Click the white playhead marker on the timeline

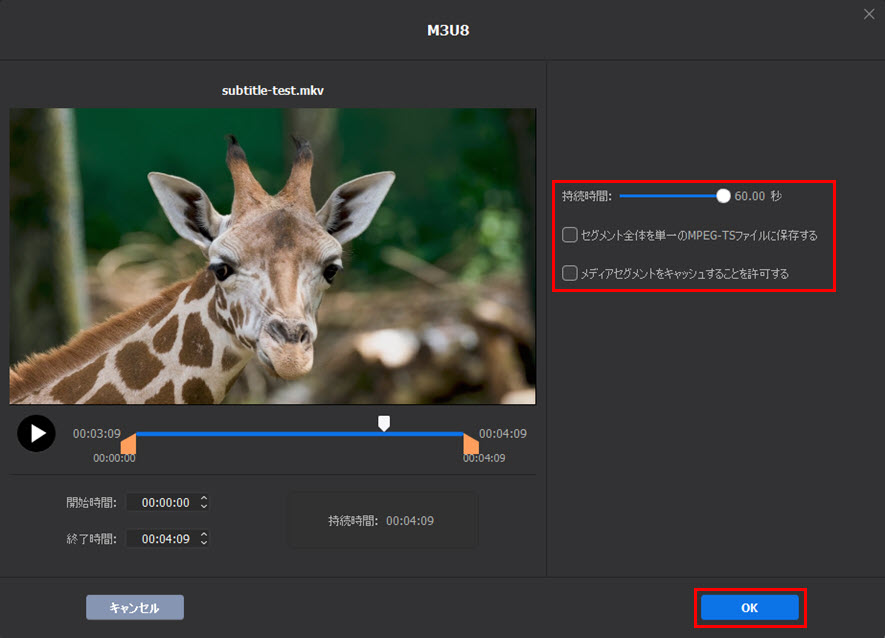tap(384, 423)
